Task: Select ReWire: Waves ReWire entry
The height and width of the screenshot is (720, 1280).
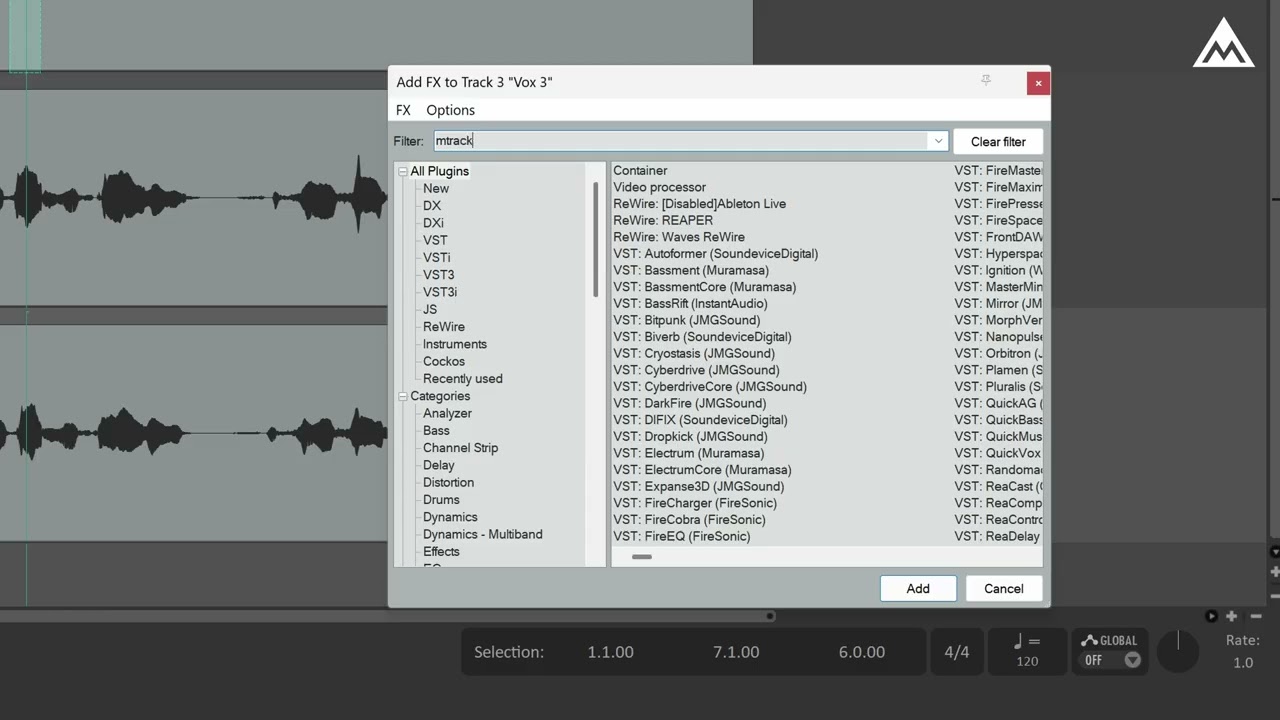Action: coord(679,237)
